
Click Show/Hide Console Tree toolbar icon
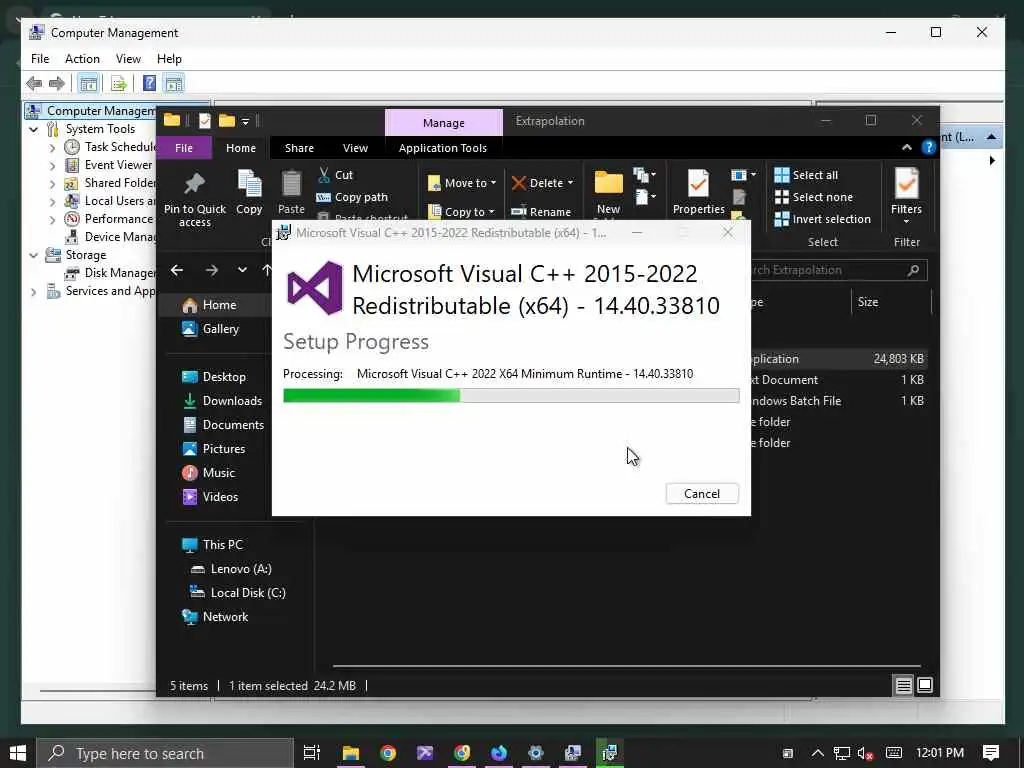88,83
